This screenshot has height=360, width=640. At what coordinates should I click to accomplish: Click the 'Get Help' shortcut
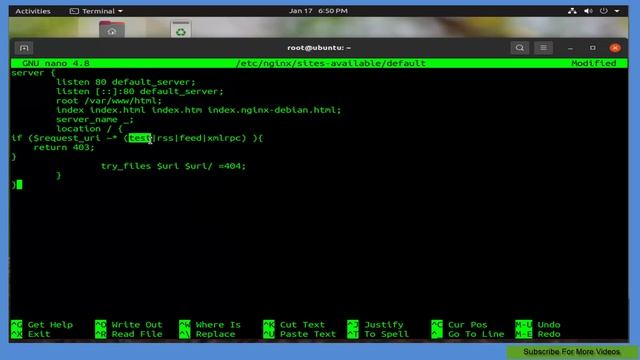point(42,325)
